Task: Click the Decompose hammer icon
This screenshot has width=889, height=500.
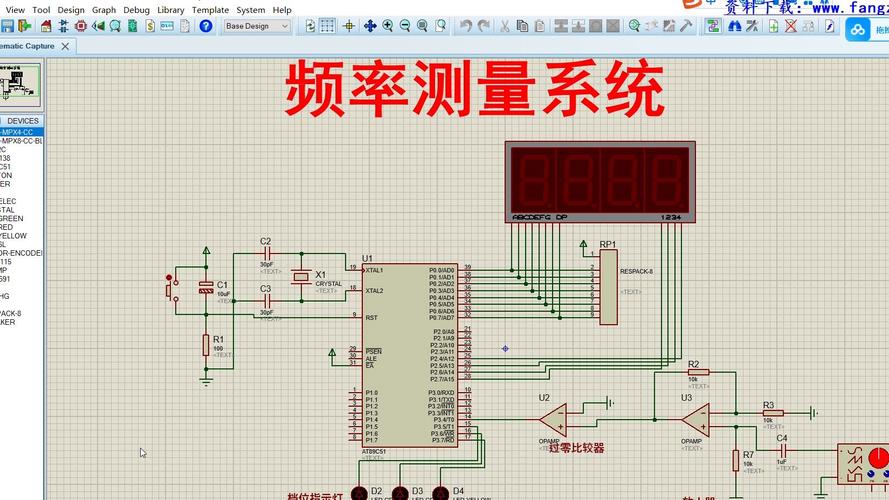Action: point(686,26)
